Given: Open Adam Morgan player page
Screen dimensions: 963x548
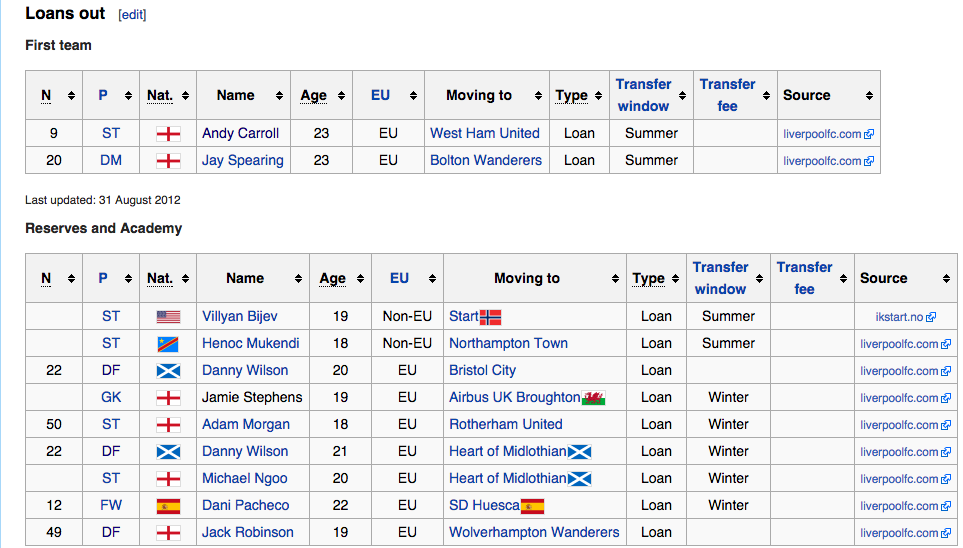Looking at the screenshot, I should [246, 425].
